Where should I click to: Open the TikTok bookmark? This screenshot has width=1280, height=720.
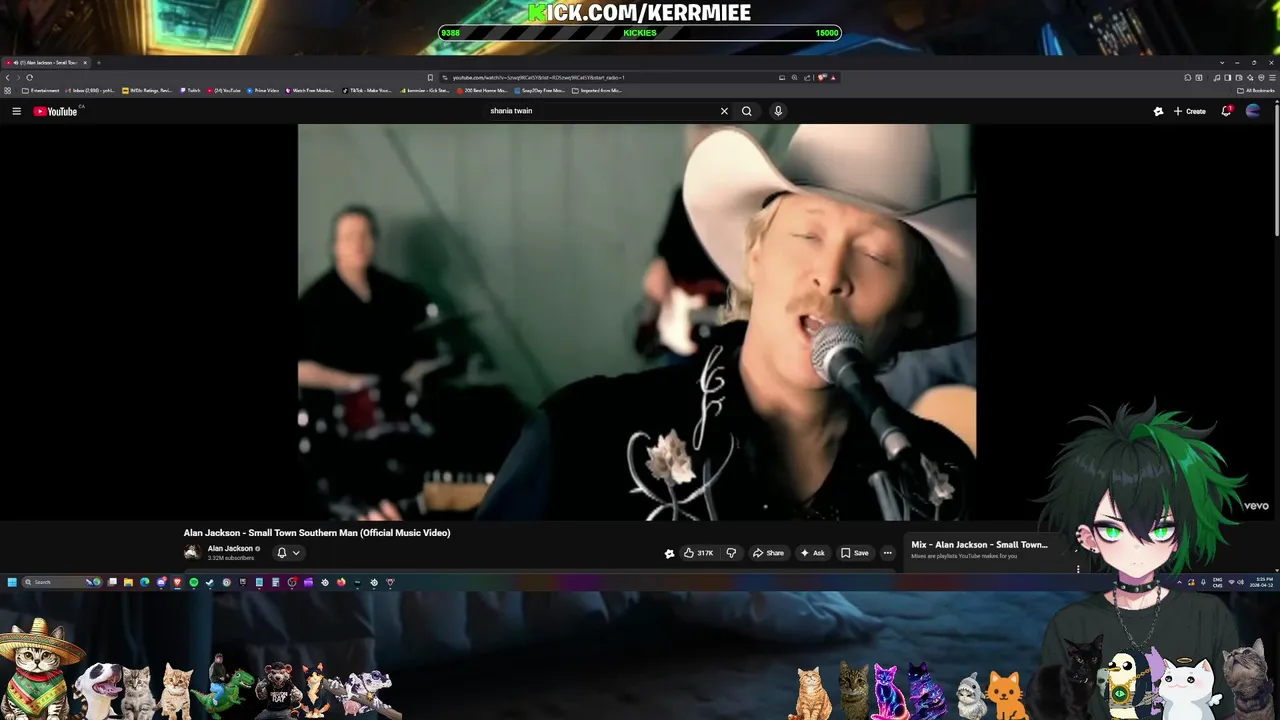[367, 90]
